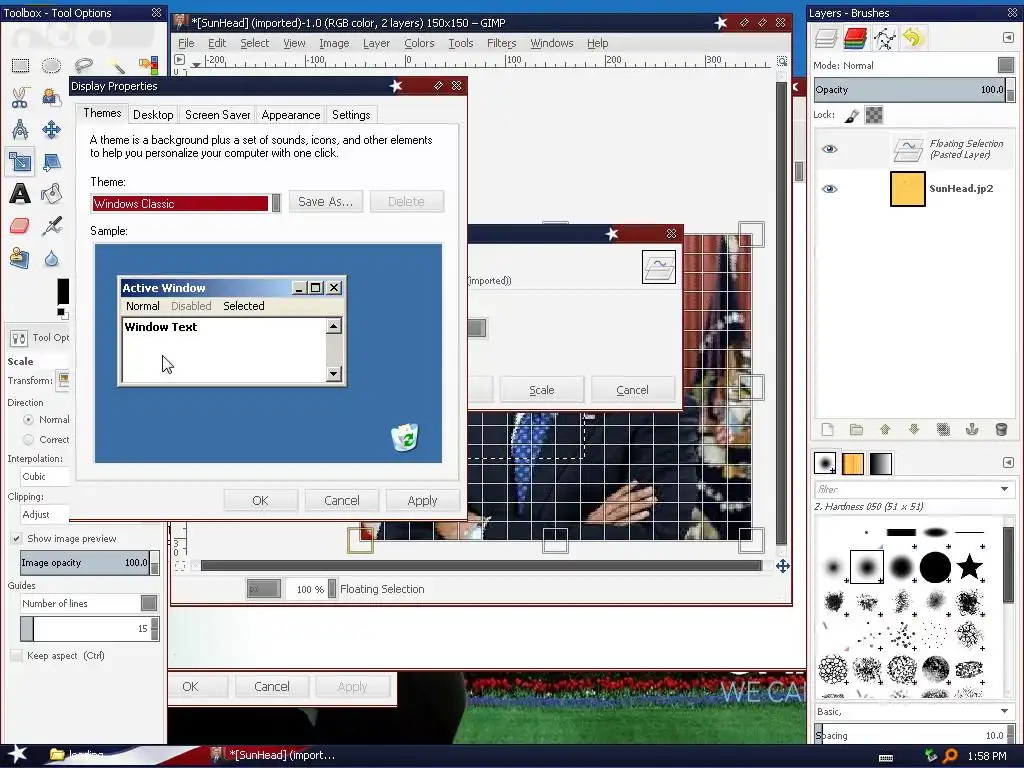Image resolution: width=1024 pixels, height=768 pixels.
Task: Enable Keep aspect (Ctrl) checkbox
Action: pyautogui.click(x=16, y=656)
